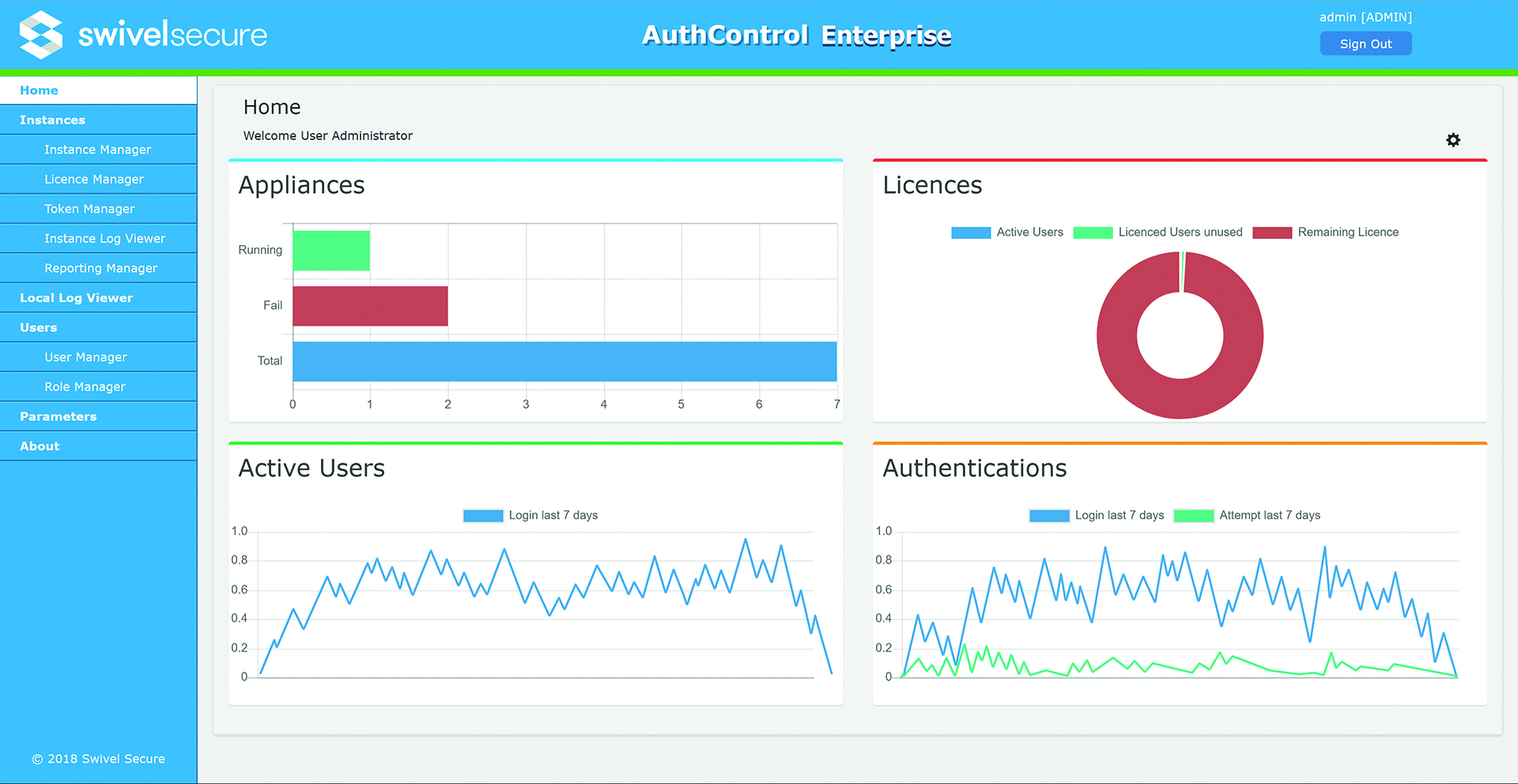Toggle Active Users legend in Licences chart
The height and width of the screenshot is (784, 1518).
[971, 232]
